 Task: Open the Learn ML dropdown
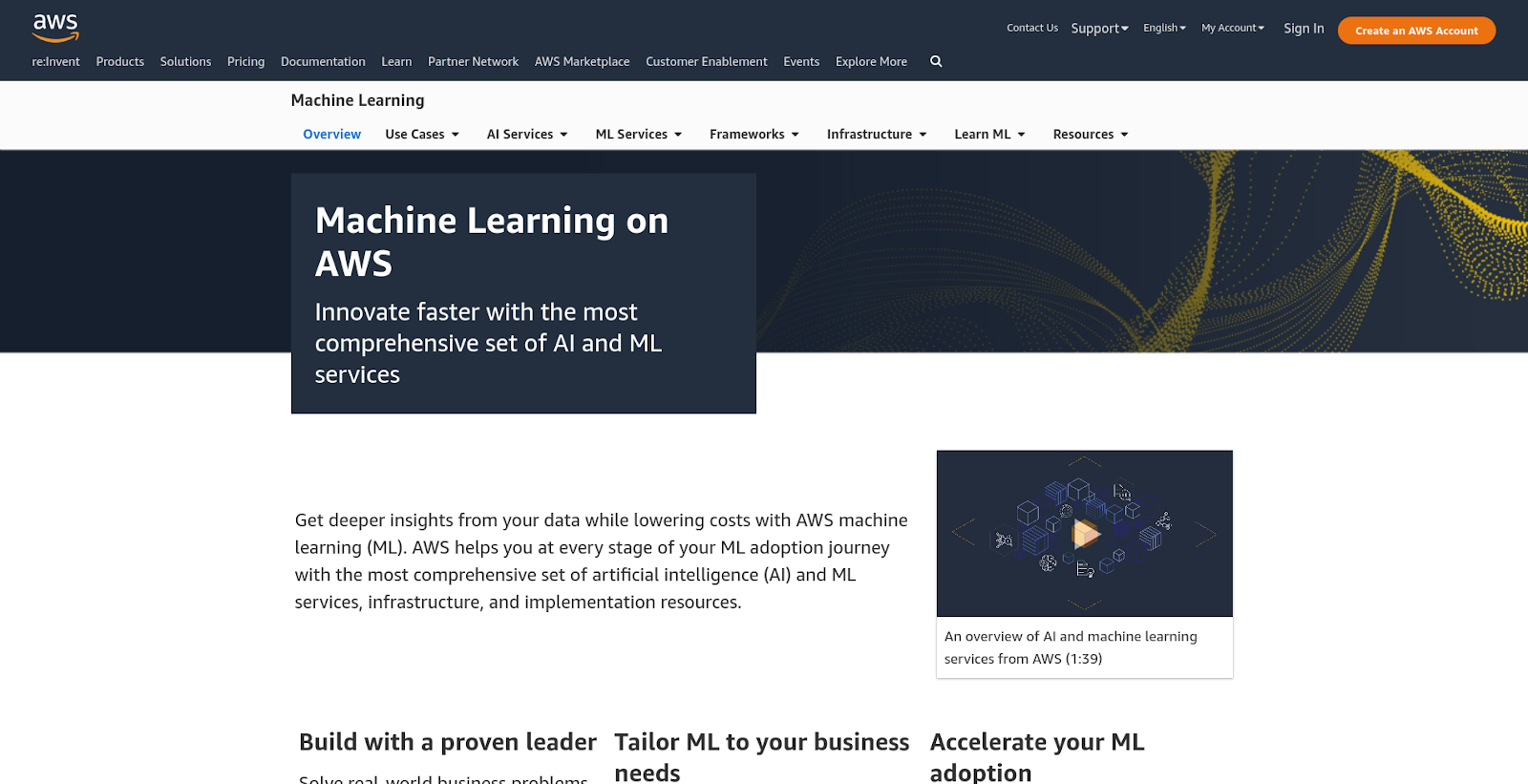click(x=988, y=135)
